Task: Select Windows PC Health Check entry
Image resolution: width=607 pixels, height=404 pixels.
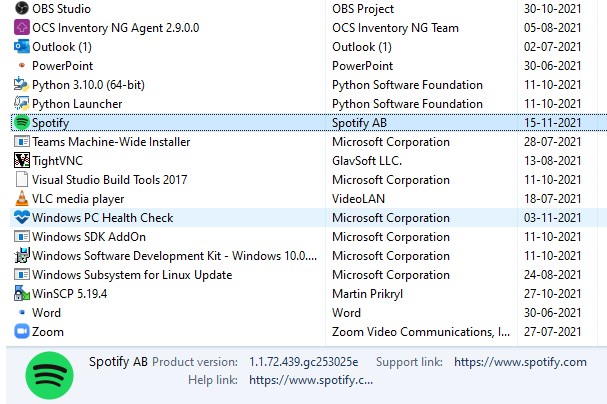Action: pos(103,217)
